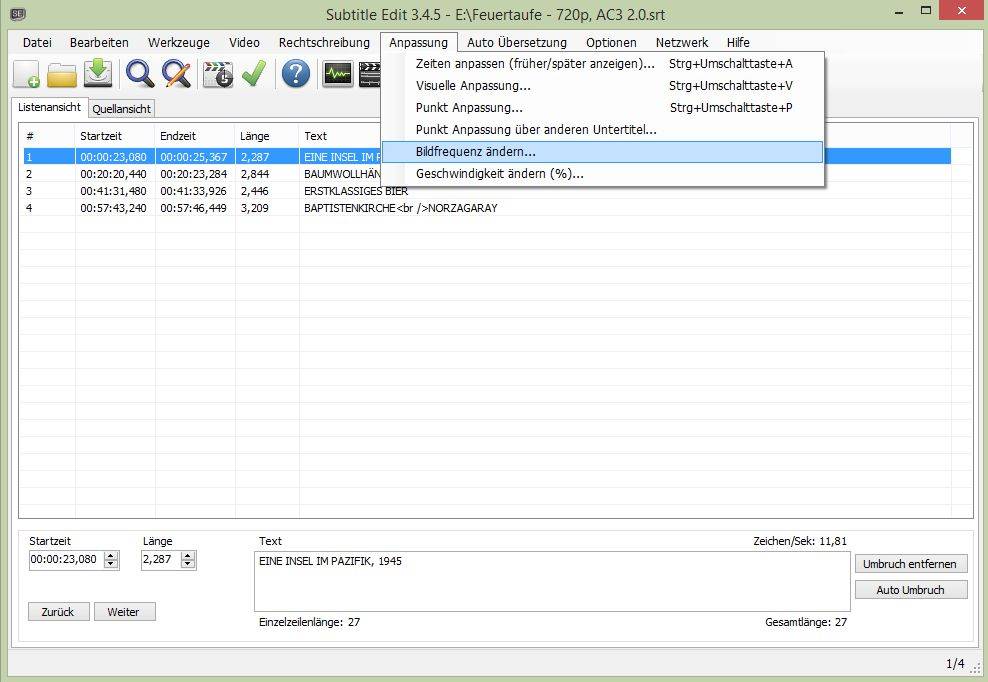
Task: Click end time 00:41:33,926
Action: [193, 191]
